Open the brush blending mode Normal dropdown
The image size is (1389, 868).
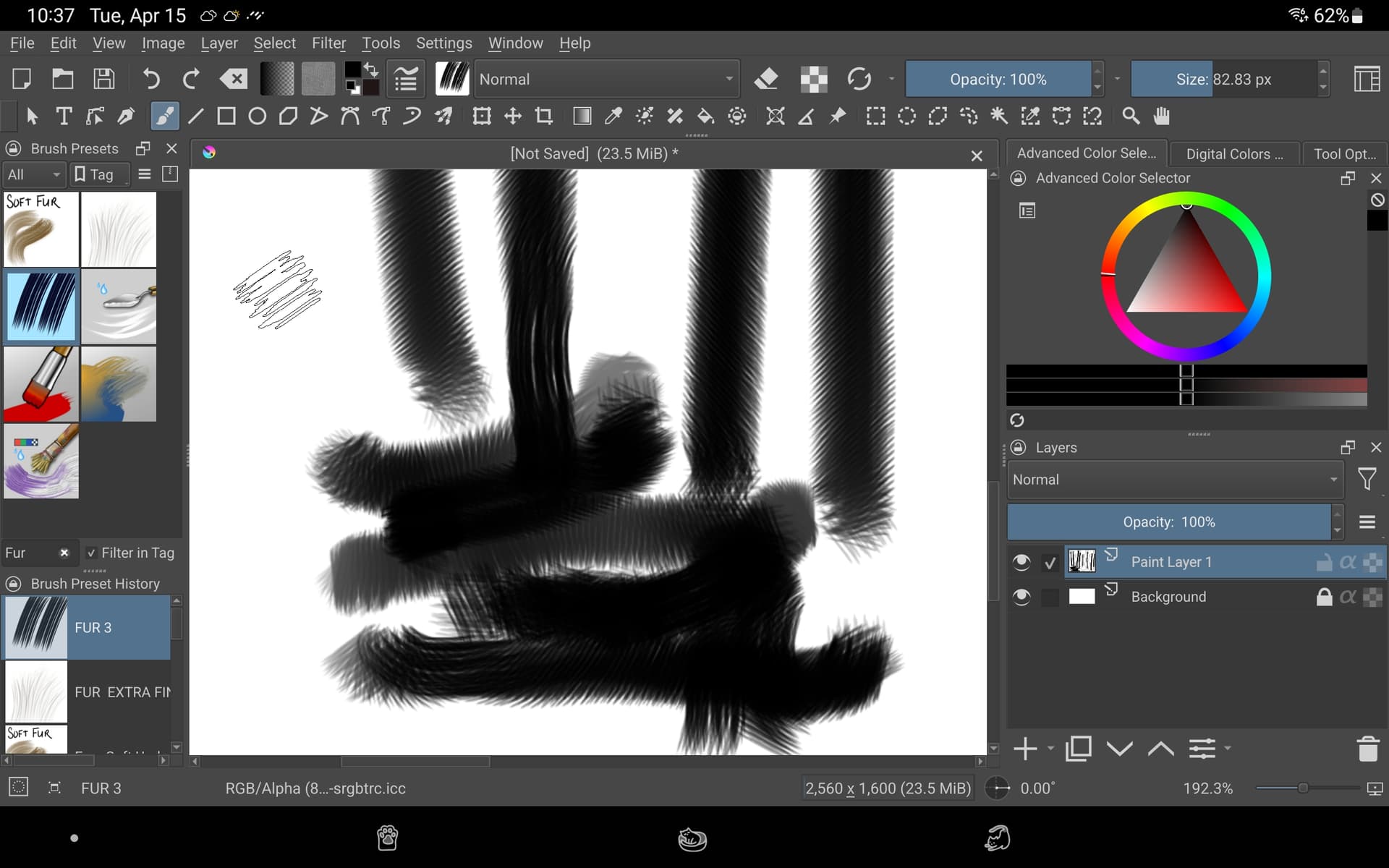coord(606,79)
